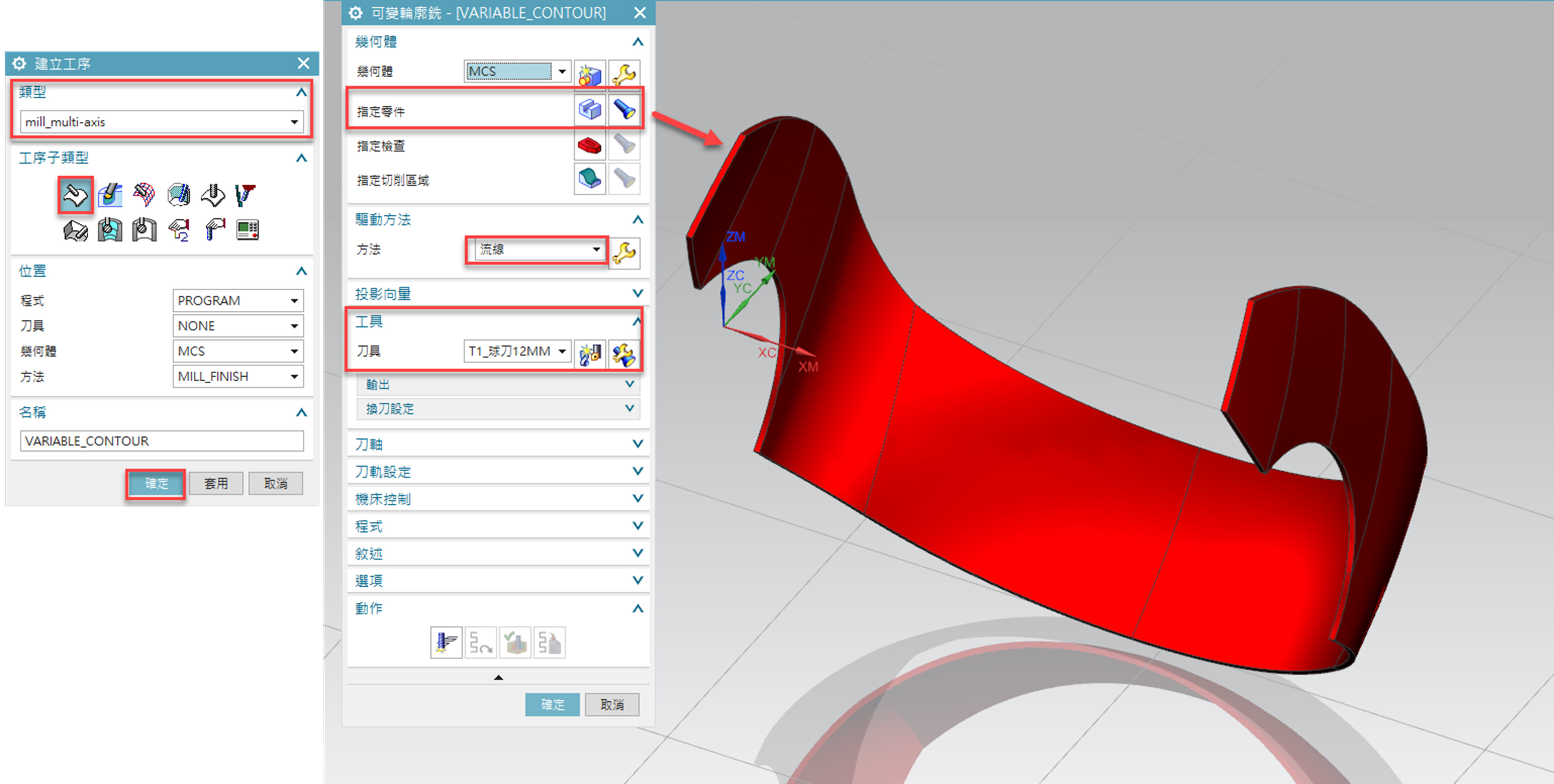This screenshot has height=784, width=1554.
Task: Click the Specify Cut Area flashlight display icon
Action: tap(624, 178)
